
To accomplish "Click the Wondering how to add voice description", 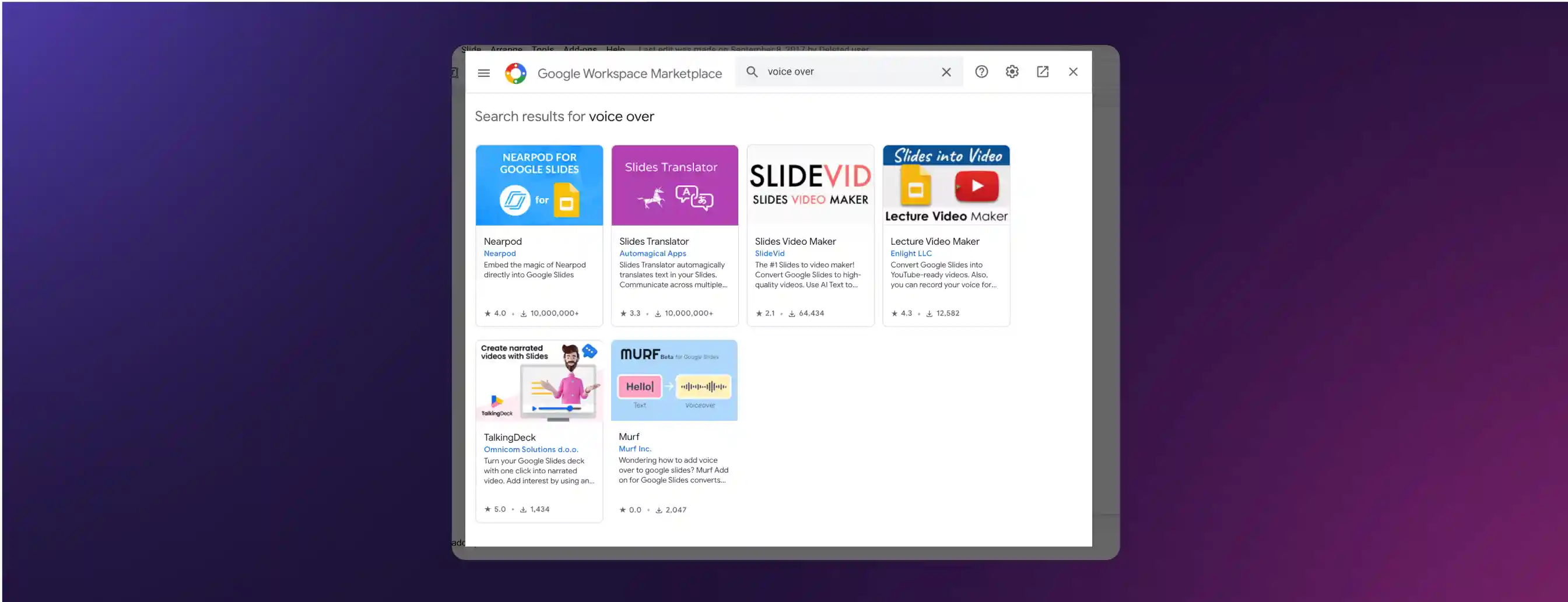I will pyautogui.click(x=673, y=470).
